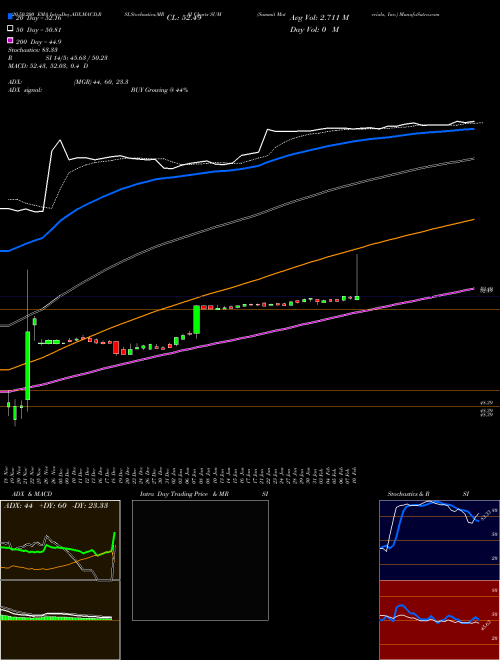Viewport: 500px width, 660px height.
Task: Click the RSI 14/5 values line
Action: click(58, 58)
